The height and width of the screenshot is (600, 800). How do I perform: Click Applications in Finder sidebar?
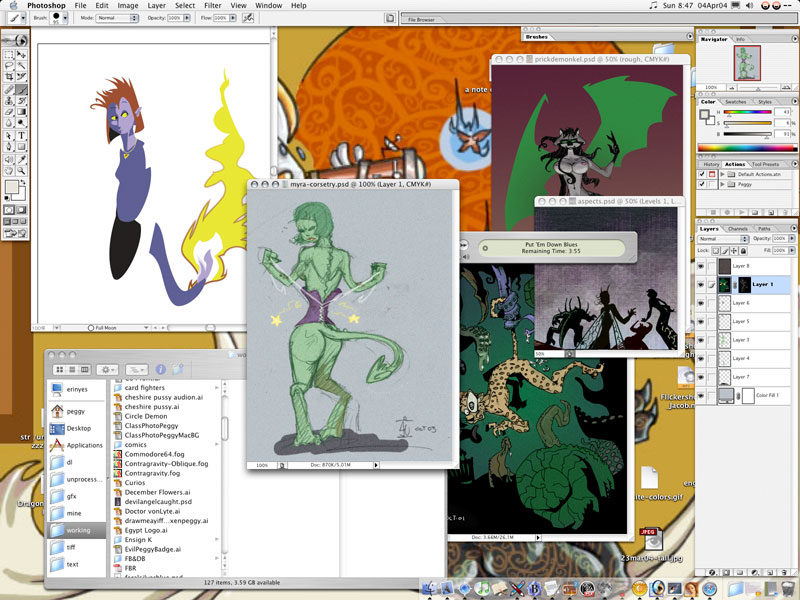[x=77, y=445]
